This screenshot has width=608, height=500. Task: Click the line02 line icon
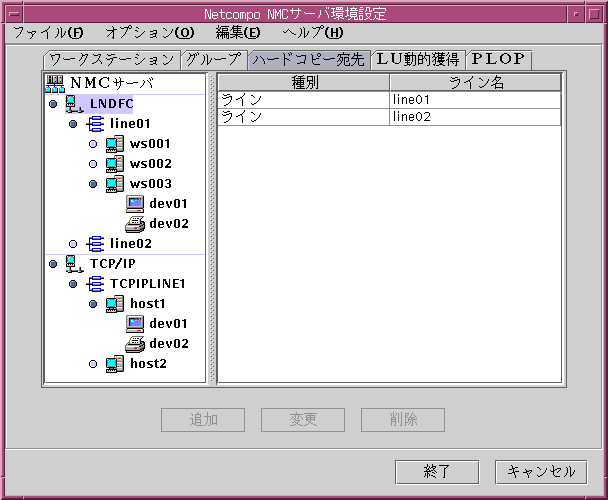(95, 244)
